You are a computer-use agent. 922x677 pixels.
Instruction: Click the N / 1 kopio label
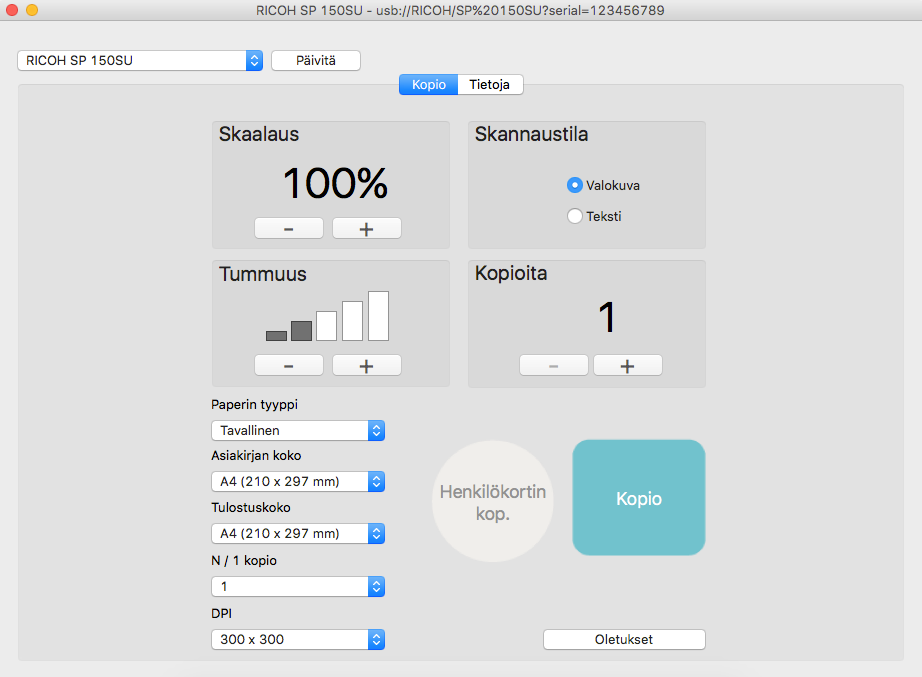coord(244,561)
